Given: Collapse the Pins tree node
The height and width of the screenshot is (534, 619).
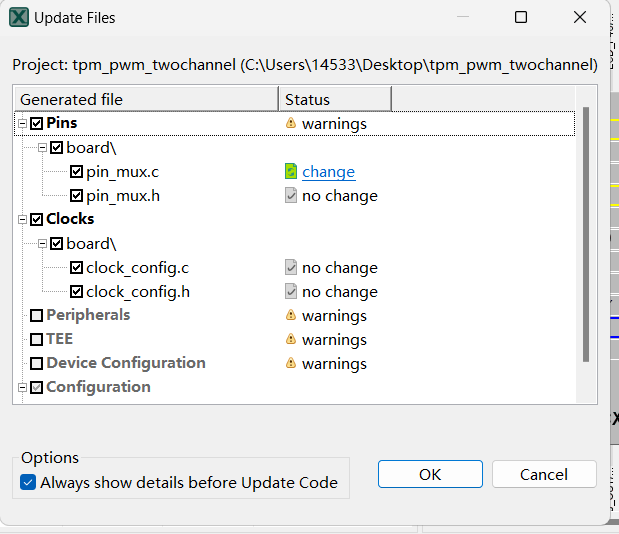Looking at the screenshot, I should coord(22,124).
